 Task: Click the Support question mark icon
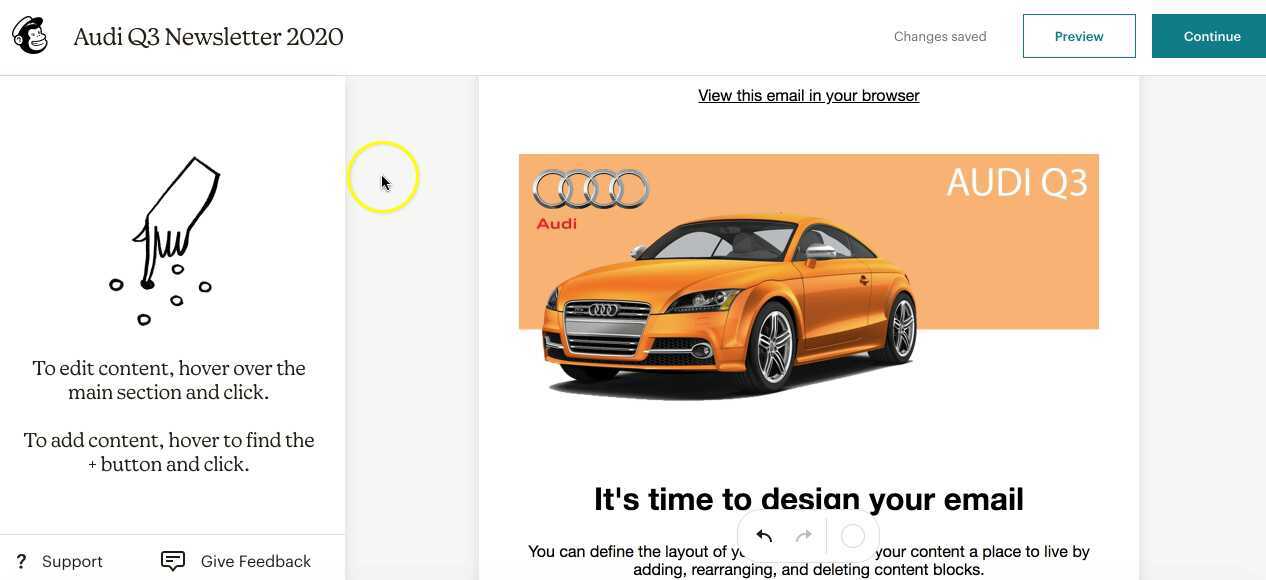point(22,561)
